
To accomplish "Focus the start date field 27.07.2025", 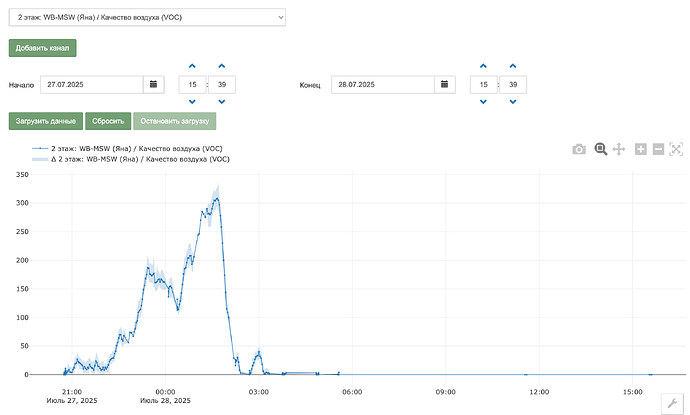I will click(92, 84).
